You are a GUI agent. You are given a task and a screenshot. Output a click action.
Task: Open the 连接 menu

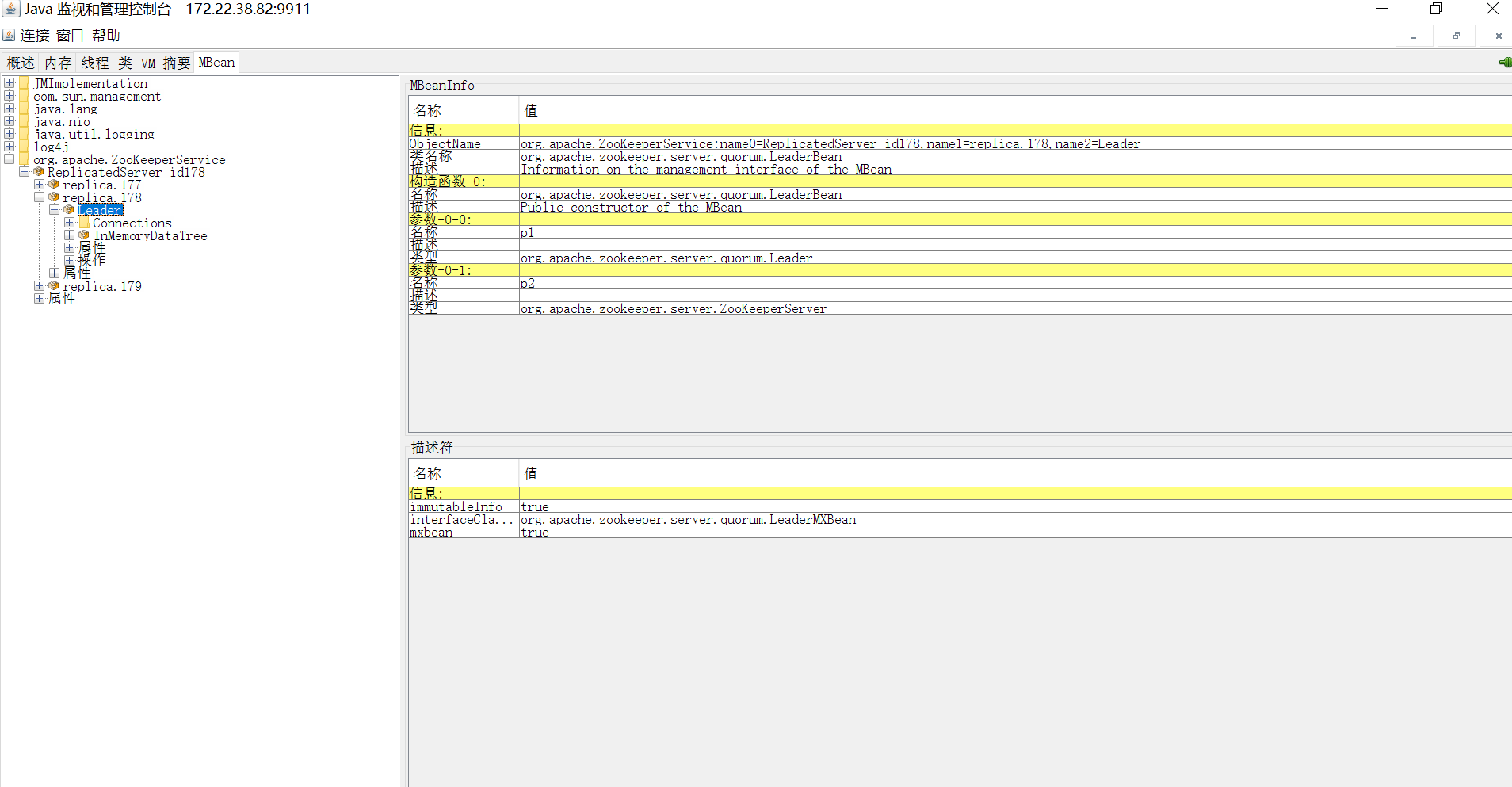pos(34,36)
